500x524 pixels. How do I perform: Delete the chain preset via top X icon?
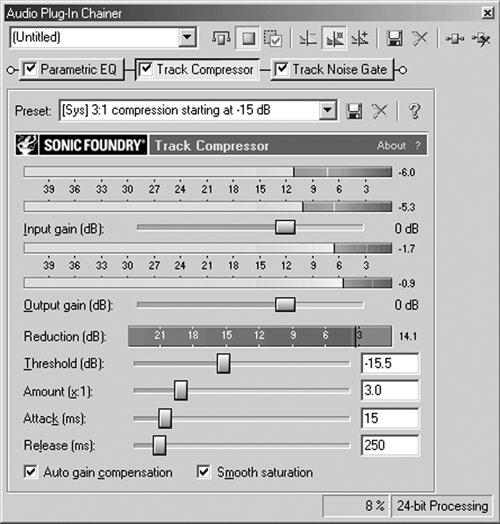pos(420,38)
